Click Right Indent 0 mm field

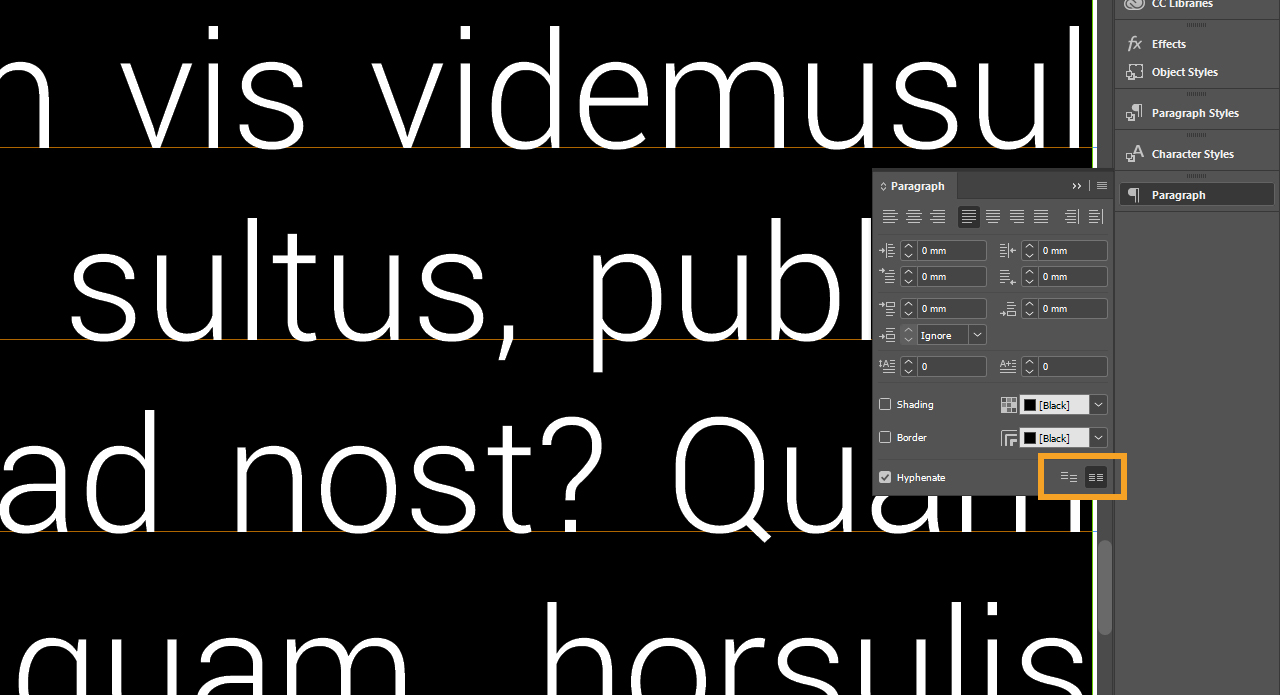[1073, 251]
